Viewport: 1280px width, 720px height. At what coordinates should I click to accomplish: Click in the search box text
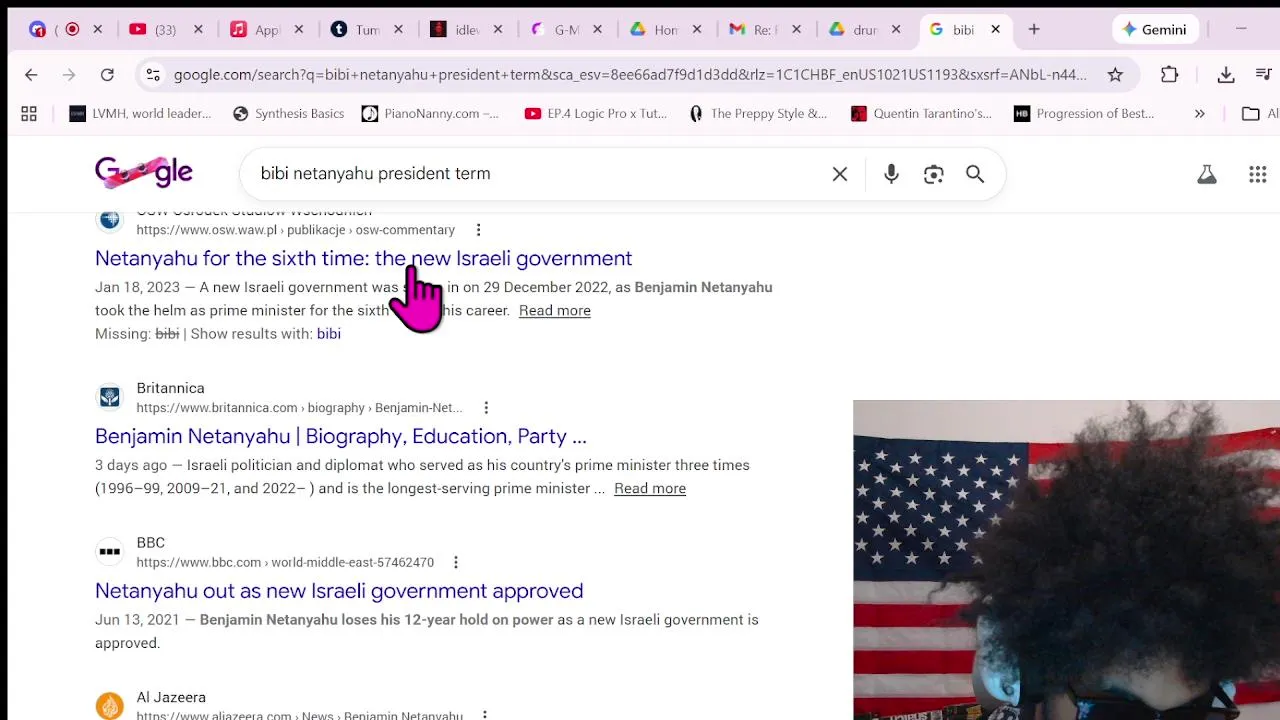[375, 174]
